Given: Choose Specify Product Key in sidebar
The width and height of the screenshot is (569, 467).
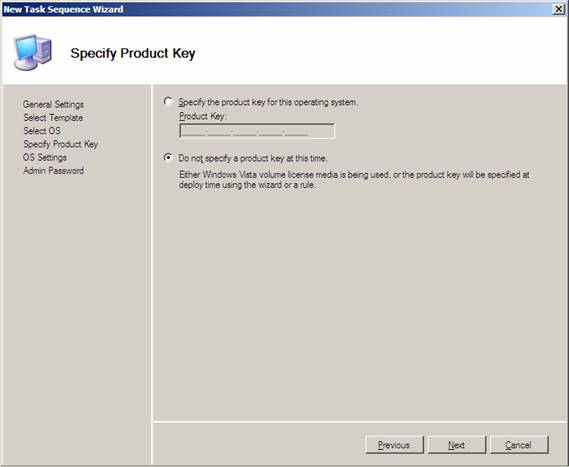Looking at the screenshot, I should [61, 144].
